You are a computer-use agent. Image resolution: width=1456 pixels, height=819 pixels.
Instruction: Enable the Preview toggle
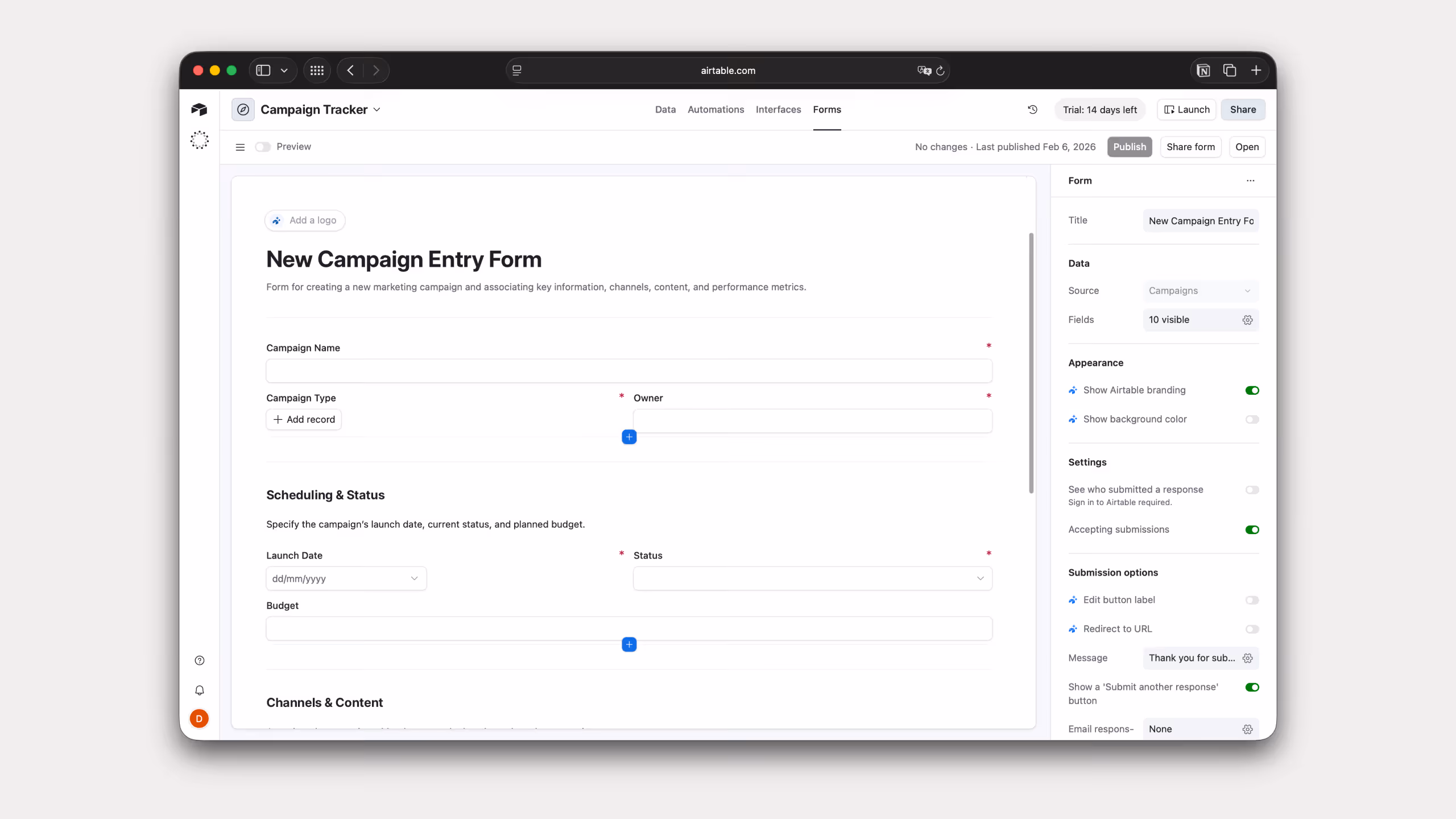point(262,147)
